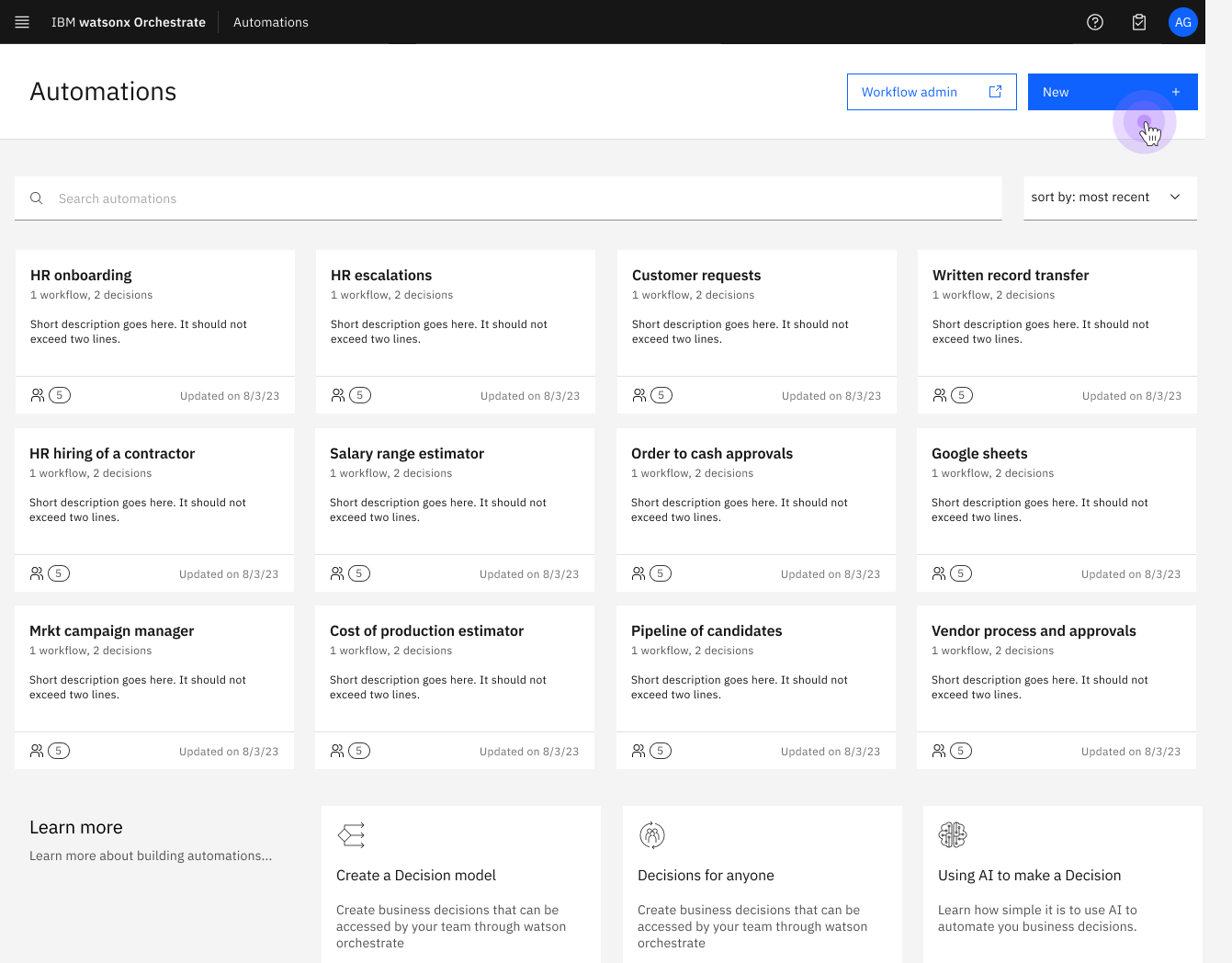Click the 5 members badge on HR onboarding

[x=60, y=395]
